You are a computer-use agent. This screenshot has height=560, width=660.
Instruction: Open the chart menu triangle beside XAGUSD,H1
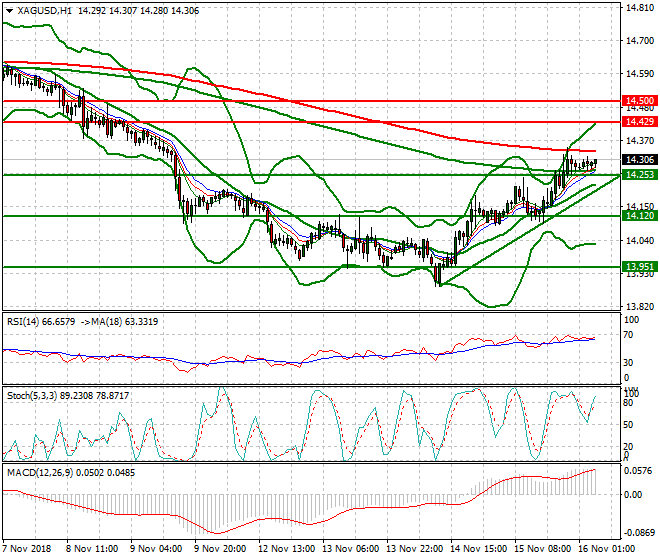(10, 11)
